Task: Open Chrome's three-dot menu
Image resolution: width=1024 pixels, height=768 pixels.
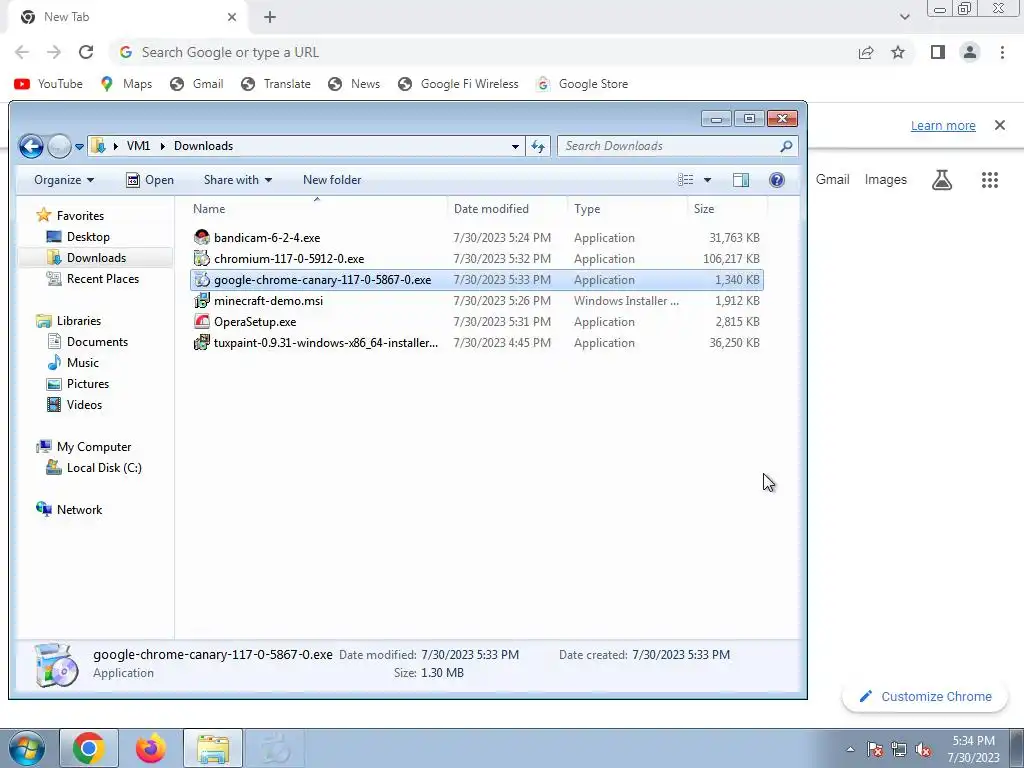Action: [1002, 52]
